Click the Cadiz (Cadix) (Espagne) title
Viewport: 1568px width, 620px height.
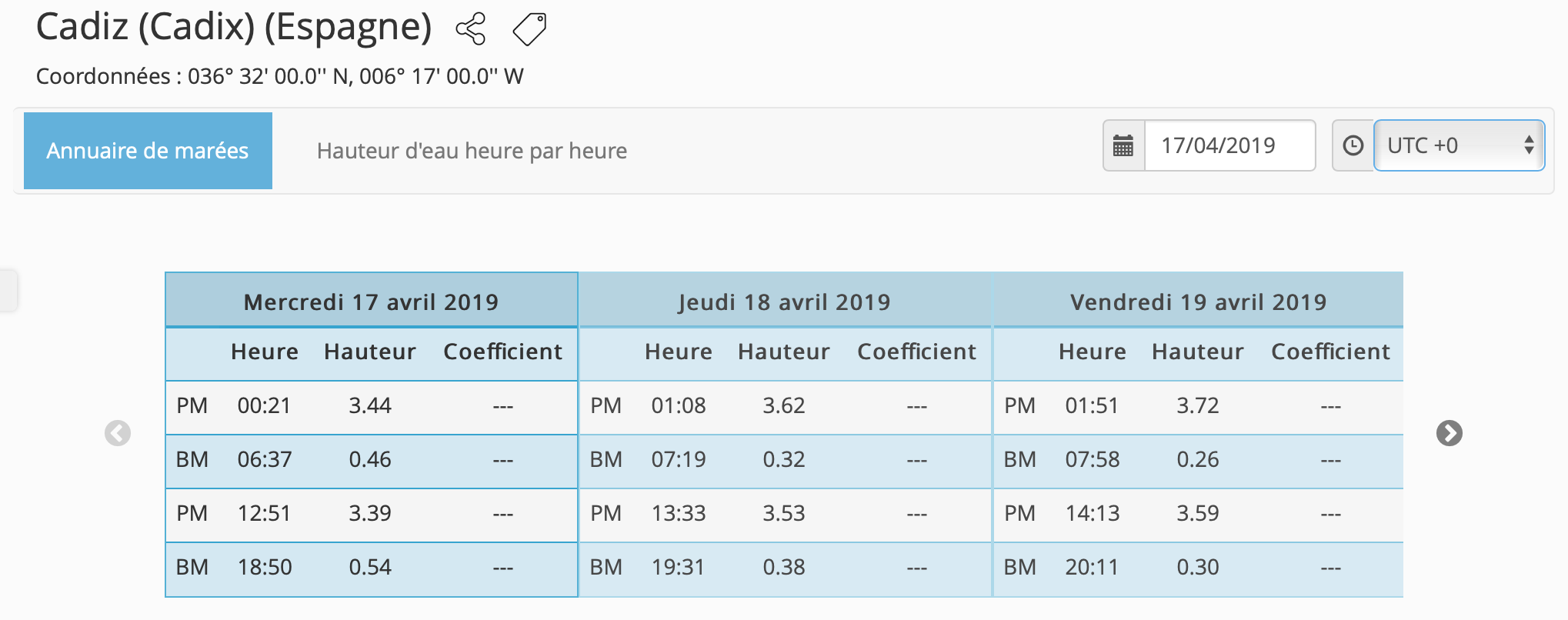234,28
